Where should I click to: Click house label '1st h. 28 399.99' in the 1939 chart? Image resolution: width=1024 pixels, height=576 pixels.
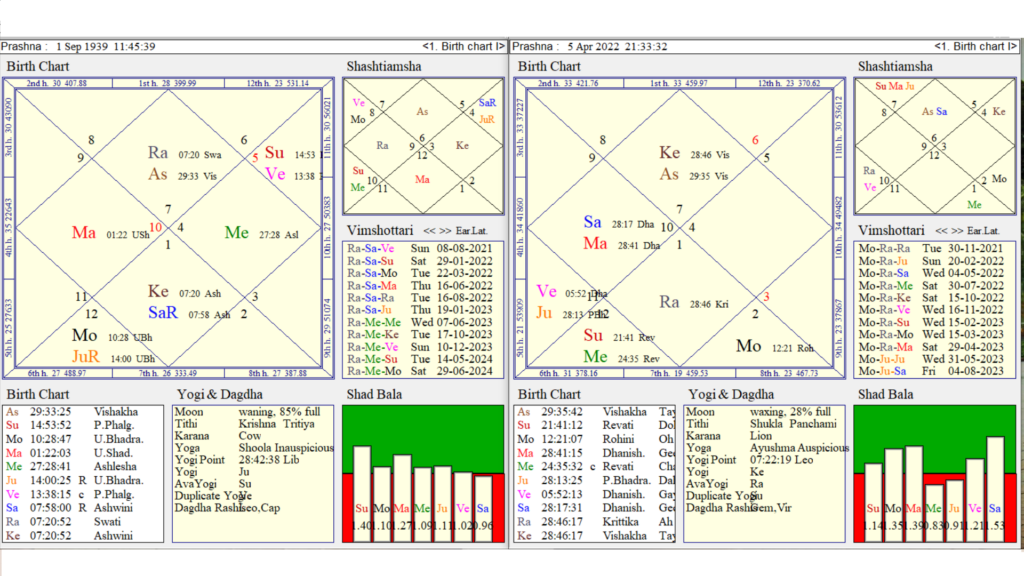click(x=167, y=84)
